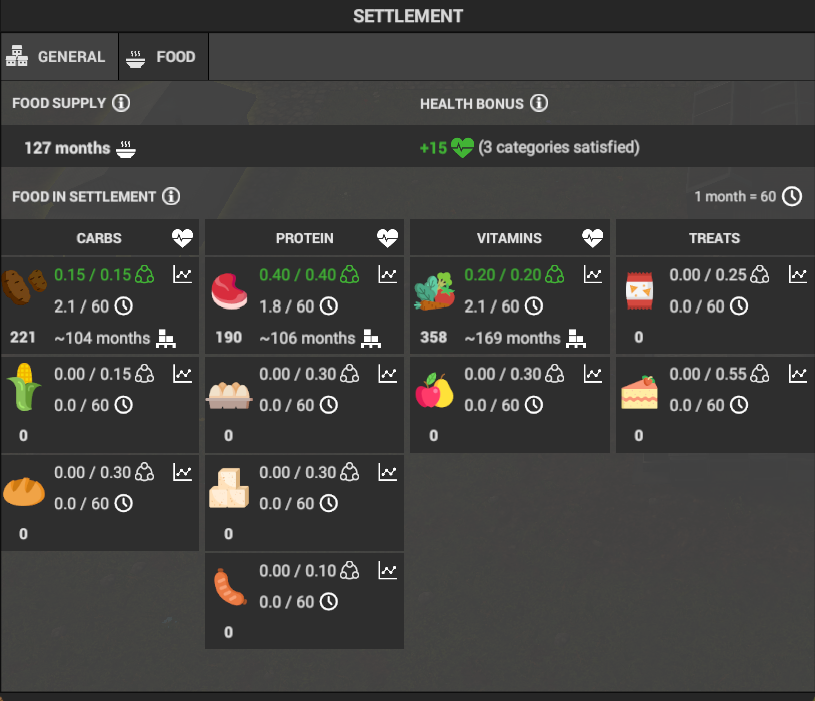Click the heart icon in CARBS header
The image size is (815, 701).
(x=182, y=238)
